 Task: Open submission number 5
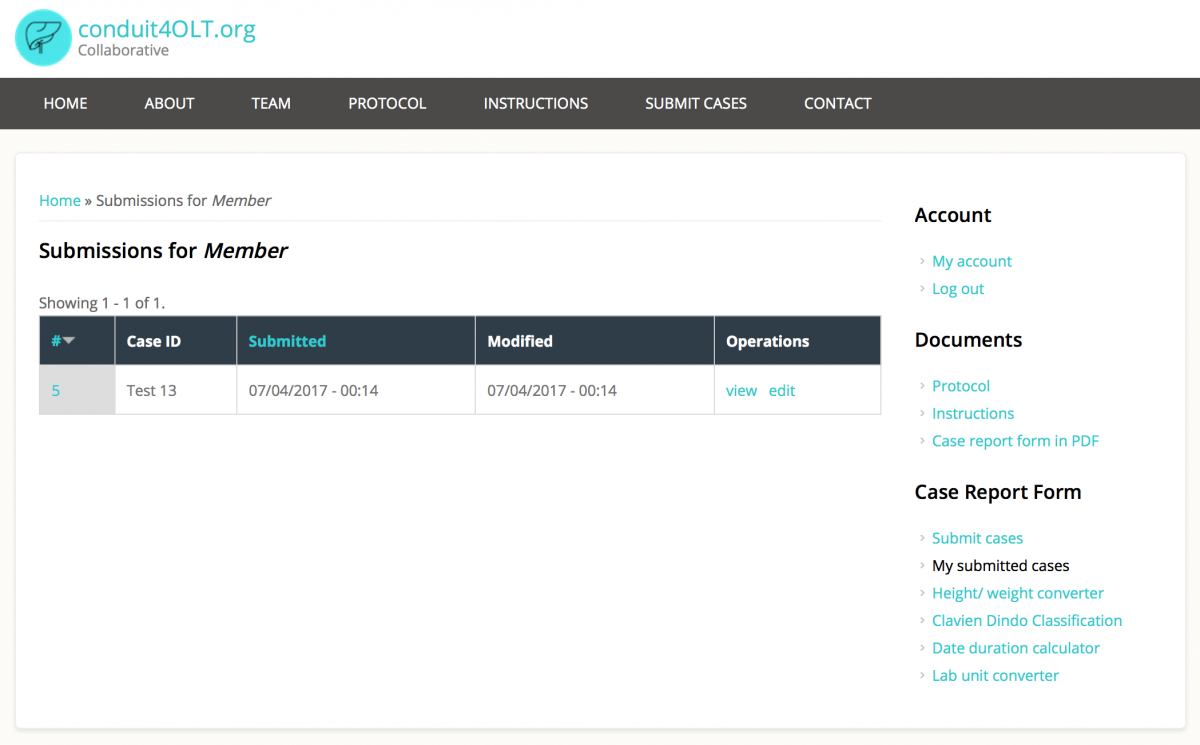(55, 390)
